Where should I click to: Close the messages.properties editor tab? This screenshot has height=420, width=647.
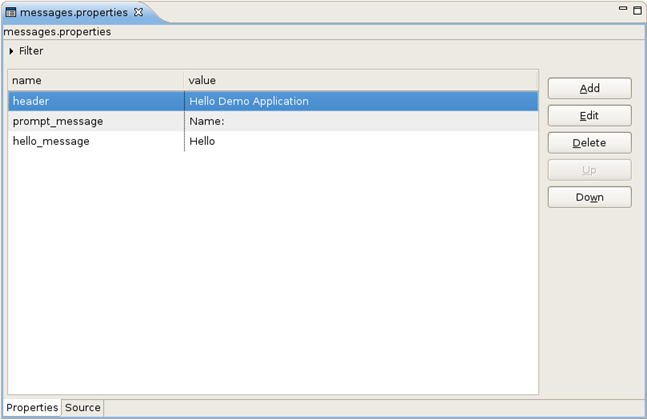[139, 13]
